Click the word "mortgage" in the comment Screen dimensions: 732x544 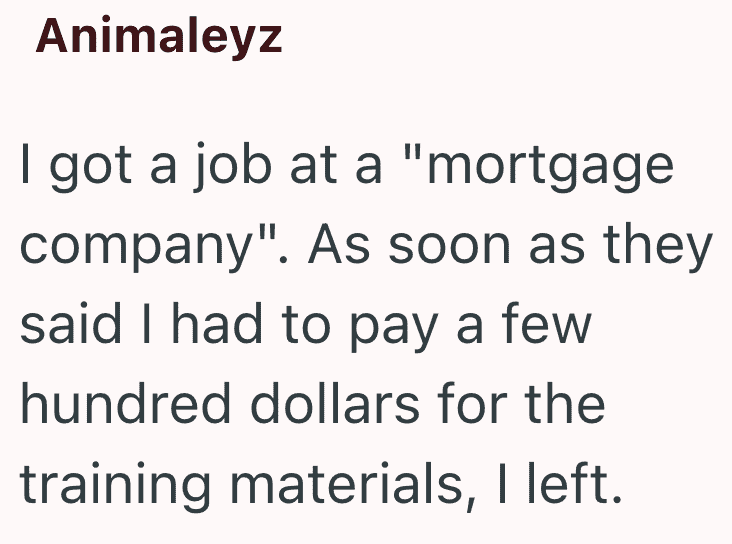(550, 168)
